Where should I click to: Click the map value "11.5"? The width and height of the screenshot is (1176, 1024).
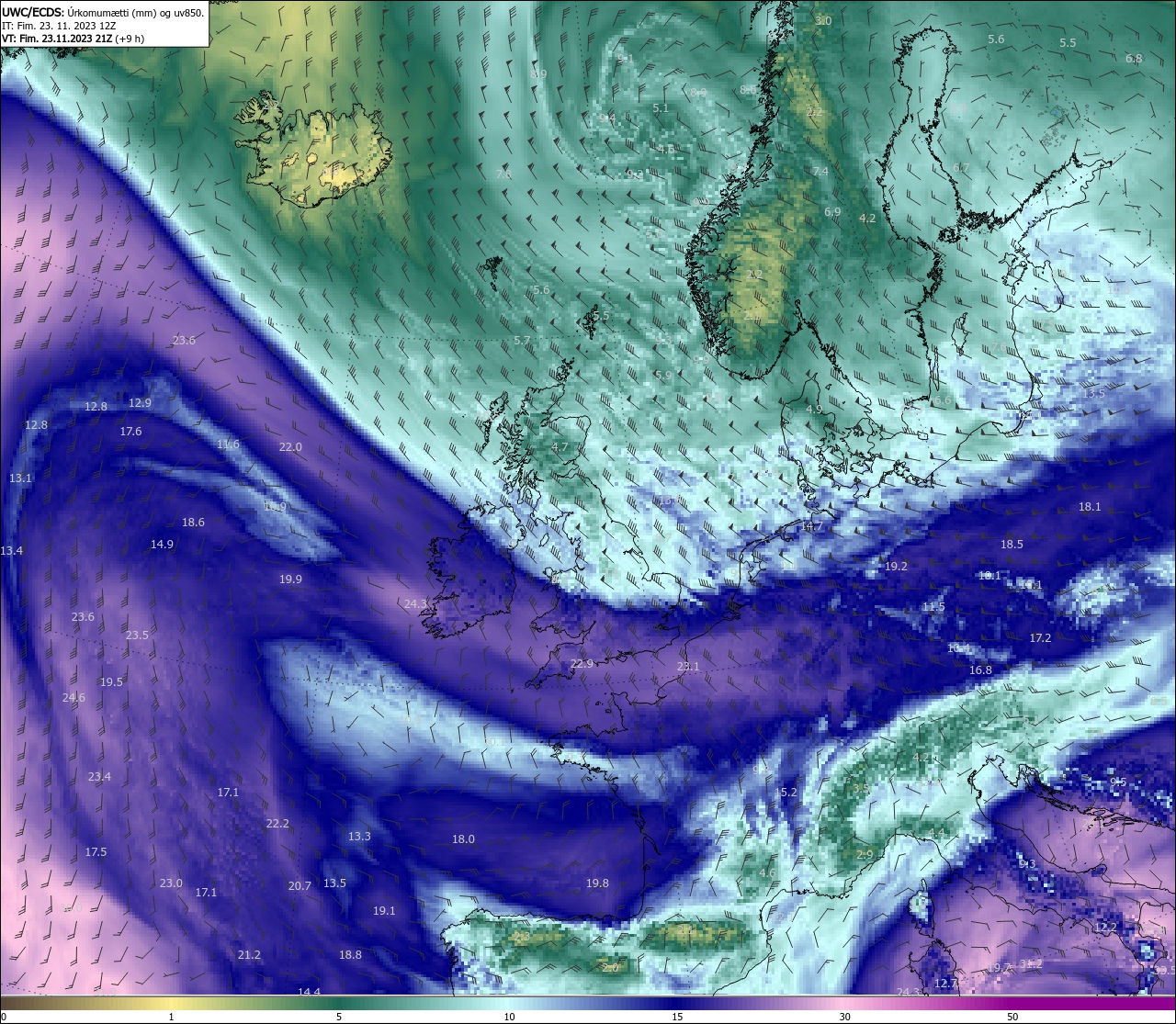click(x=933, y=606)
